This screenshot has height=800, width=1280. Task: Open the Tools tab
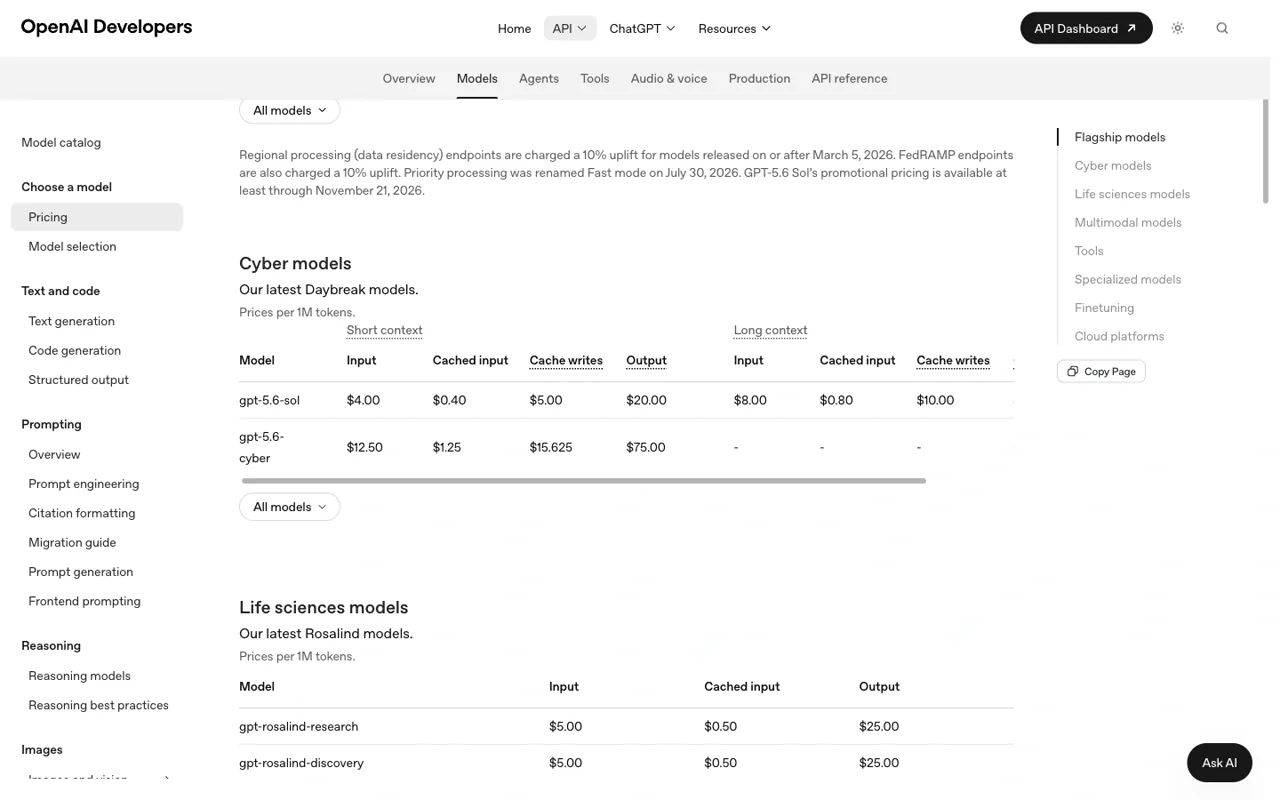[595, 78]
